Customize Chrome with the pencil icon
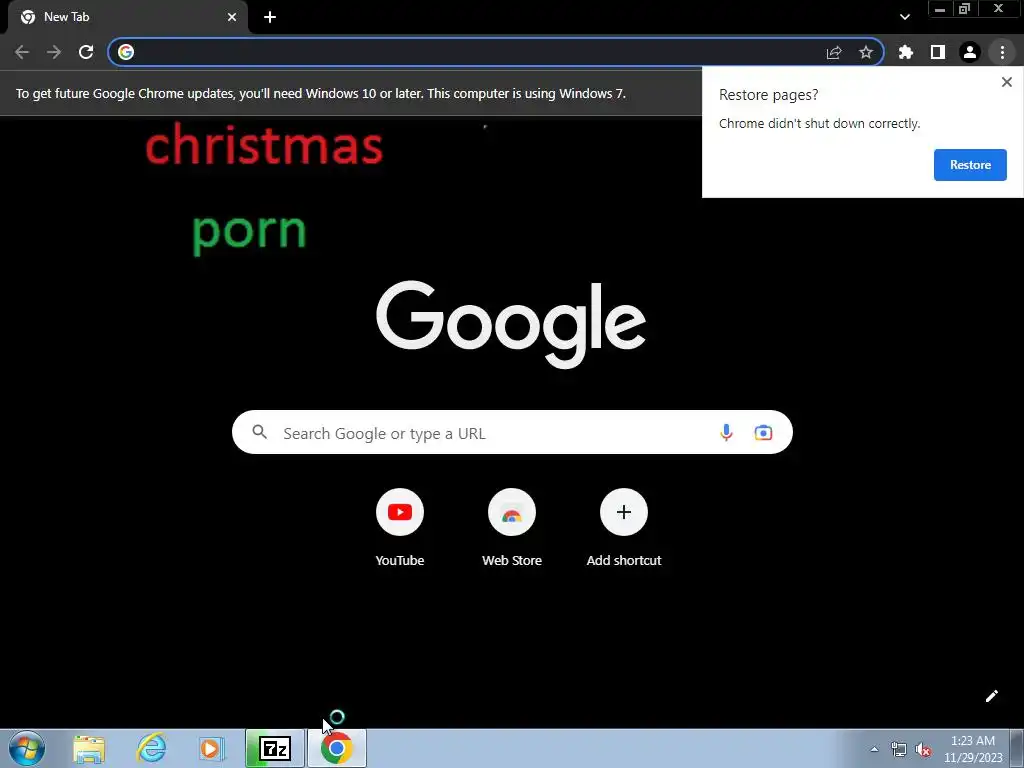 point(991,696)
